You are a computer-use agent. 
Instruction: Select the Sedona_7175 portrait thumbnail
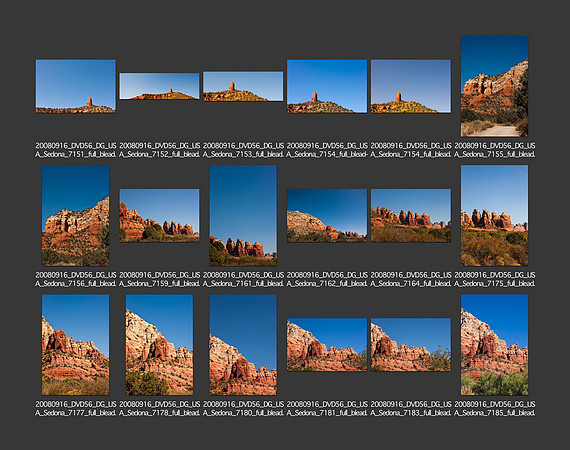point(494,216)
